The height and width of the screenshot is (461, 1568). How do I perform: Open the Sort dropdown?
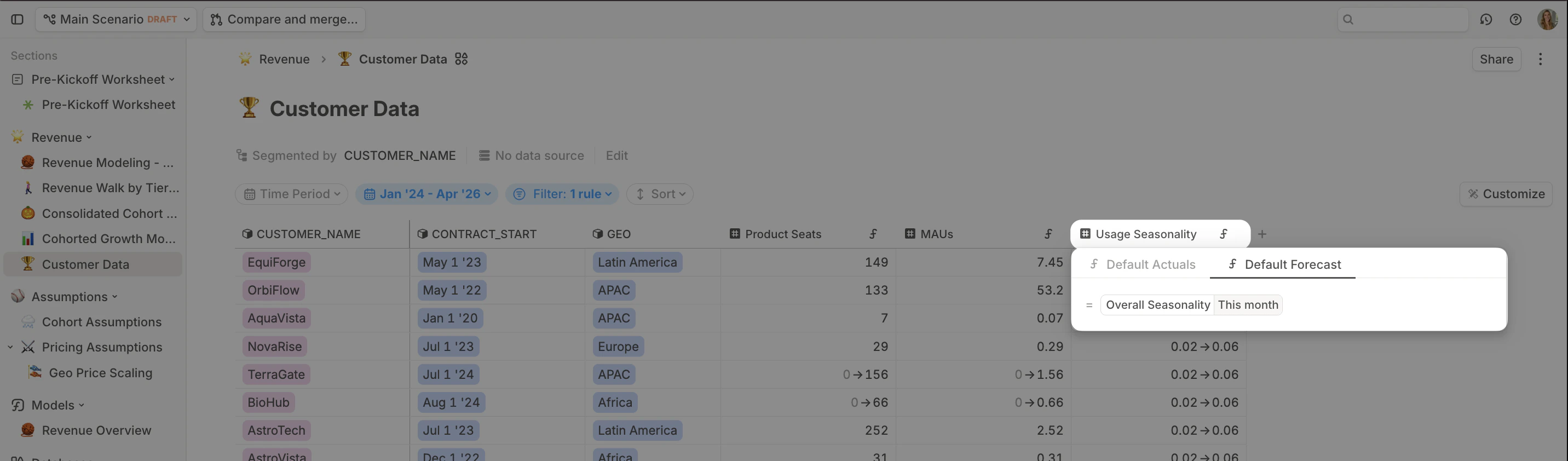click(x=660, y=194)
